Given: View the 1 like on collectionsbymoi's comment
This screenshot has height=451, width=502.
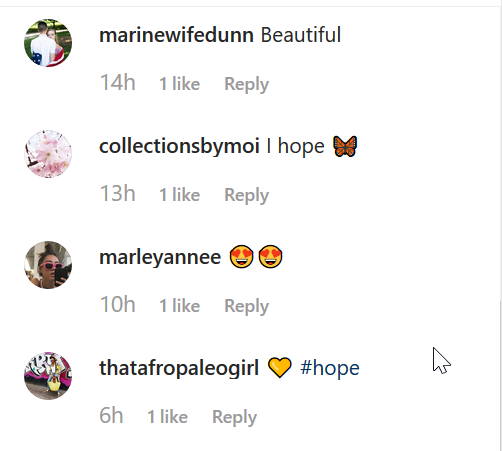Looking at the screenshot, I should click(x=179, y=195).
